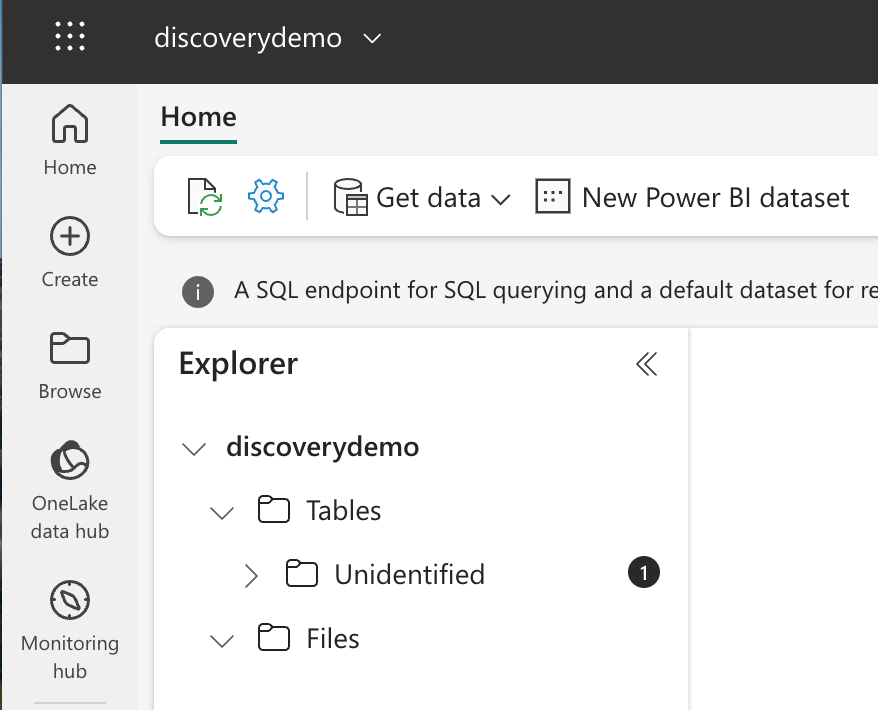This screenshot has width=878, height=710.
Task: Open the Monitoring hub
Action: tap(70, 628)
